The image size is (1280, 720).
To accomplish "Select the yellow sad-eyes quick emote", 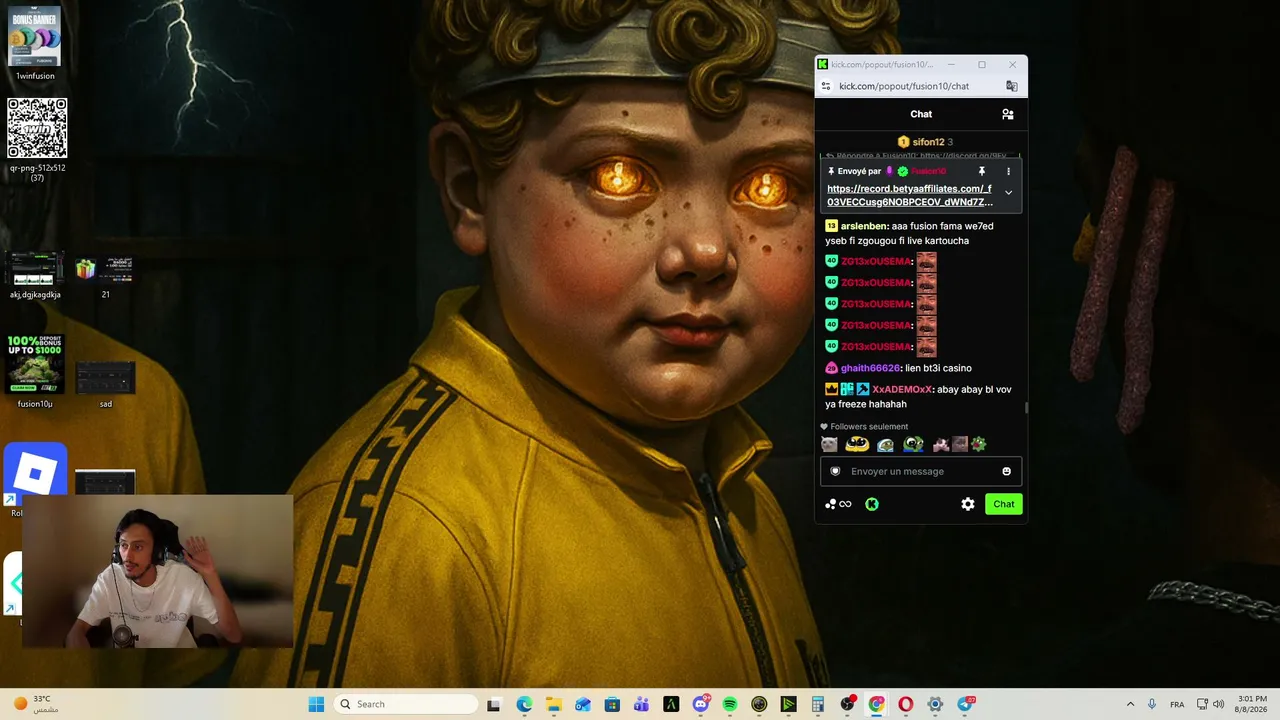I will (857, 445).
